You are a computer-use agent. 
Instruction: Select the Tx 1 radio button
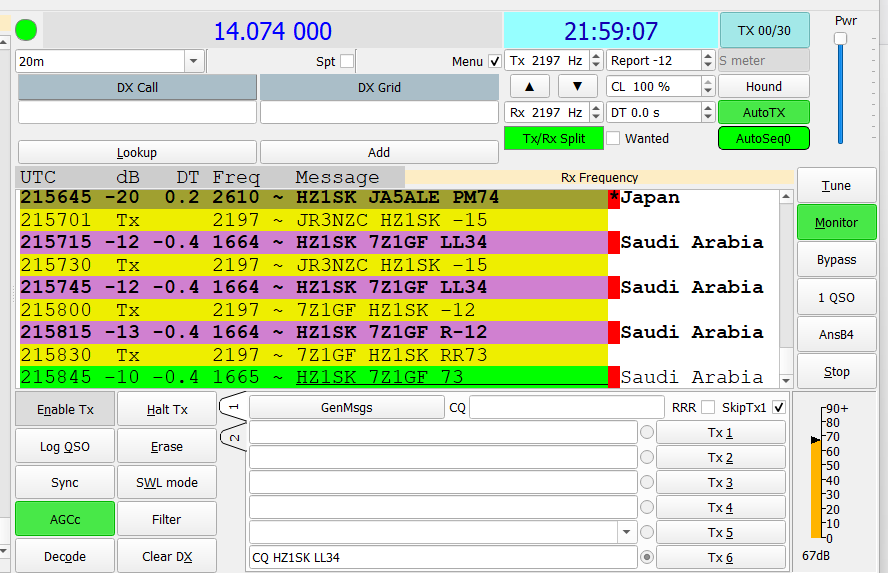(x=647, y=433)
